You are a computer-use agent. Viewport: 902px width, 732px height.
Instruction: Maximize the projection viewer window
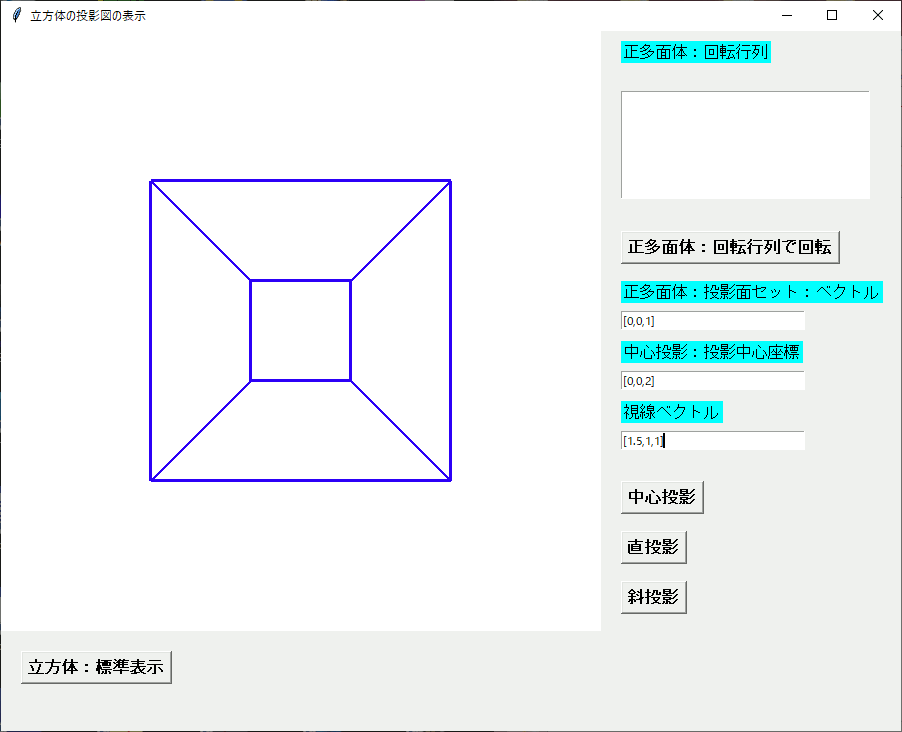point(832,15)
